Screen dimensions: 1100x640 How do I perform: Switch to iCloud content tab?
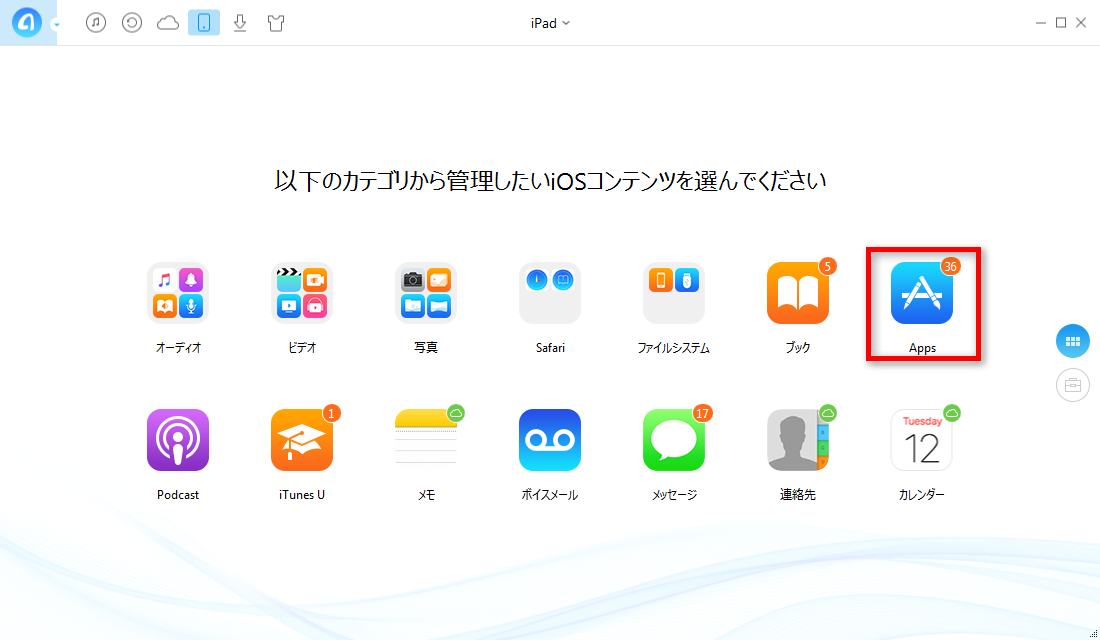tap(168, 22)
